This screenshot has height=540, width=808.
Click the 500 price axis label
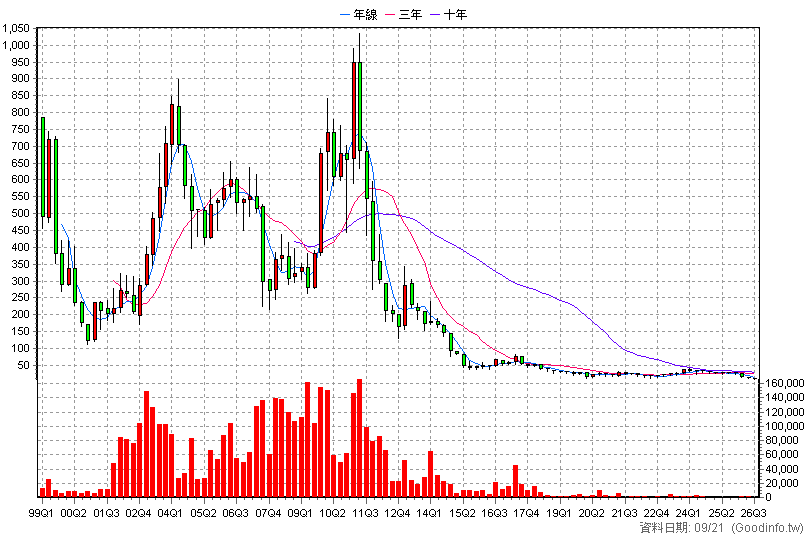(x=21, y=213)
